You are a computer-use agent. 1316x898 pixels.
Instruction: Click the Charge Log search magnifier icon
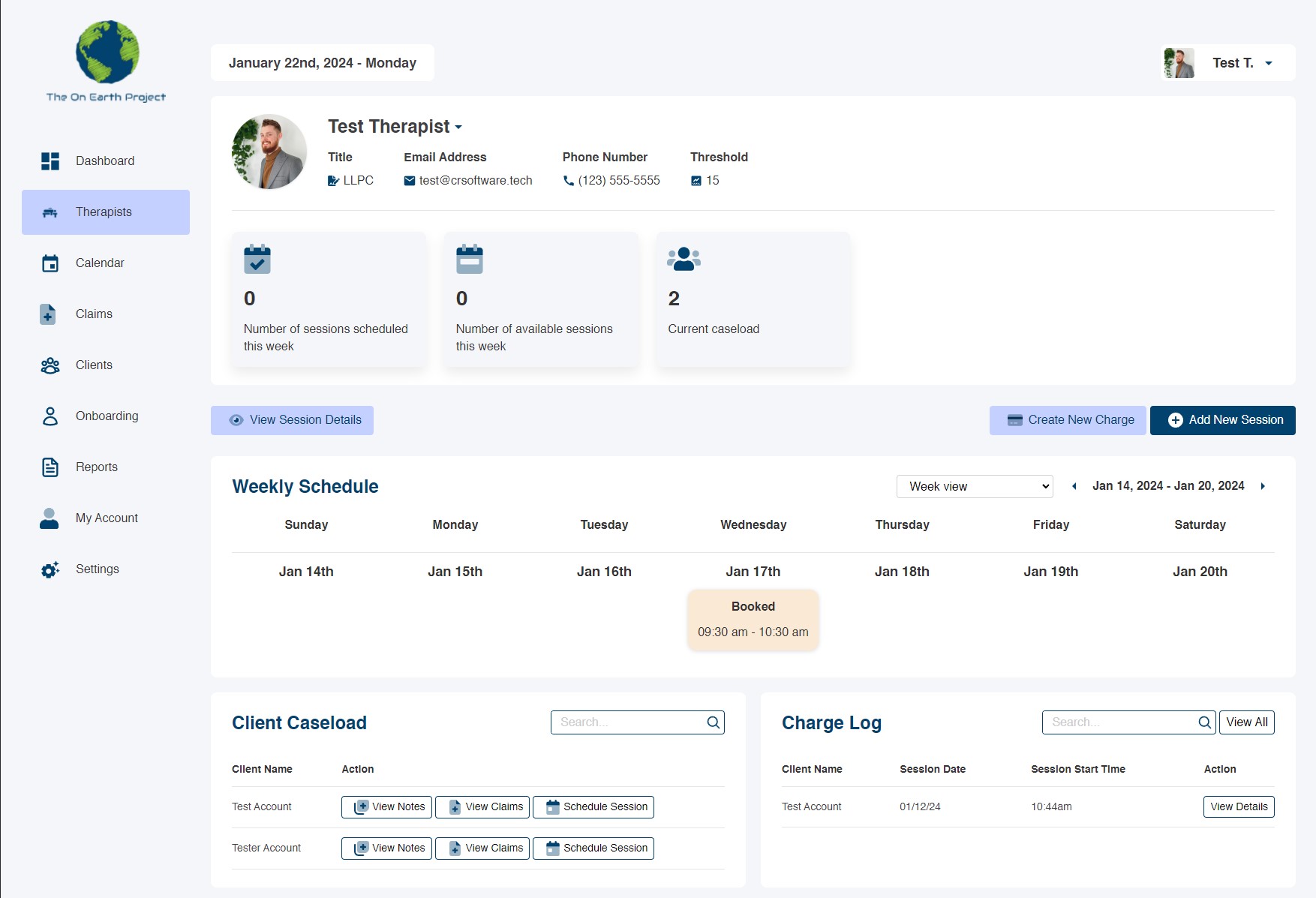pos(1203,722)
